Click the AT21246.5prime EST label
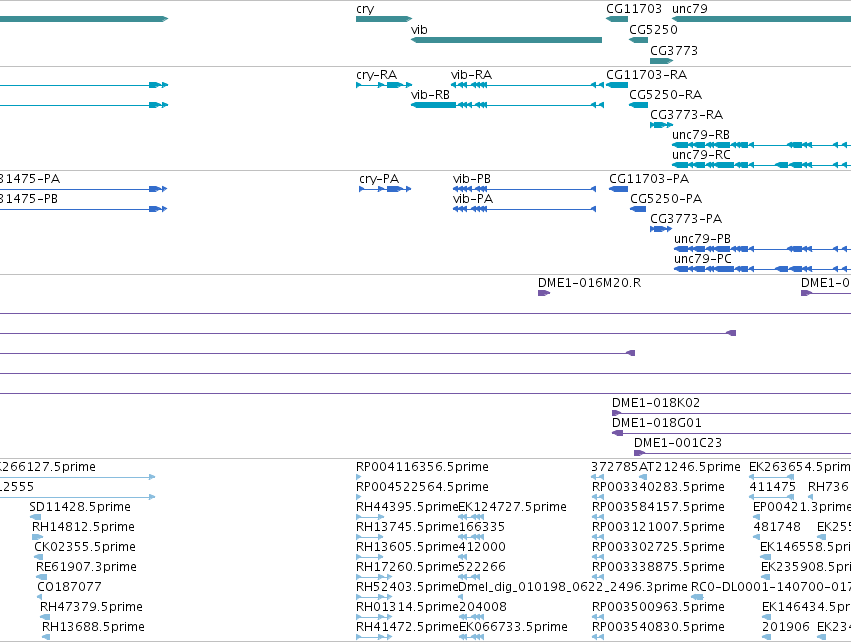Screen dimensions: 851x642 point(689,467)
